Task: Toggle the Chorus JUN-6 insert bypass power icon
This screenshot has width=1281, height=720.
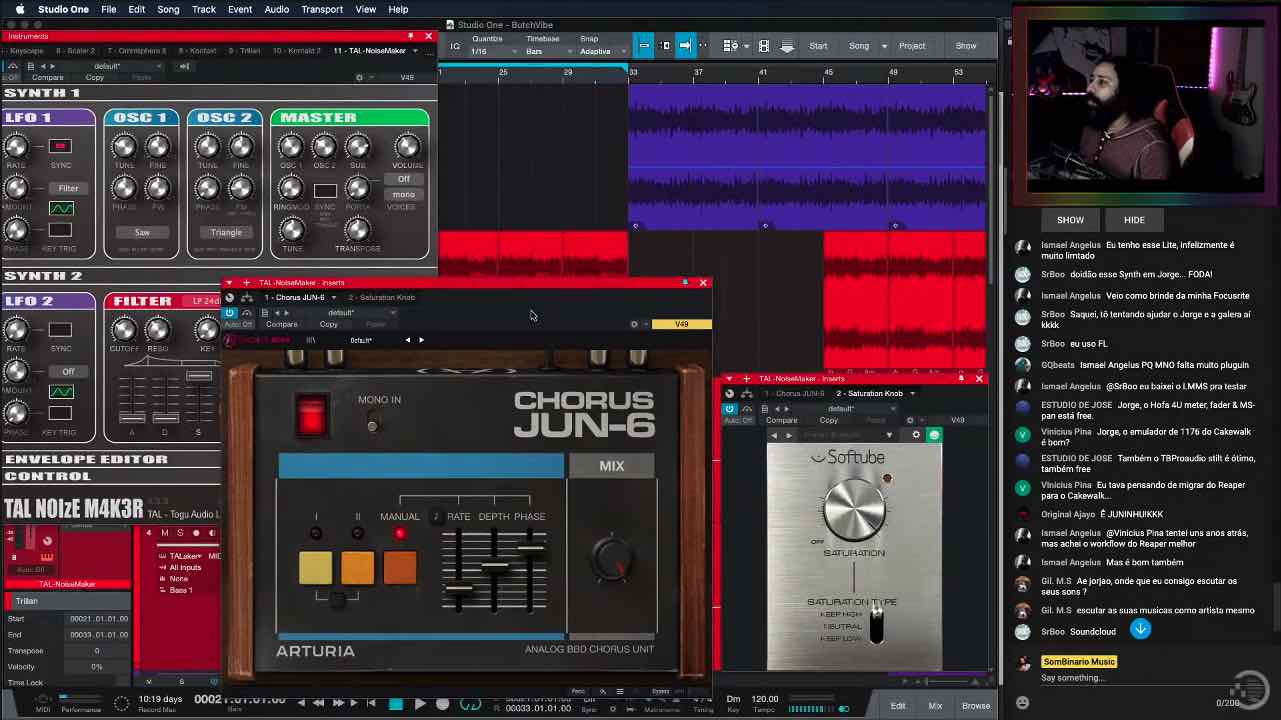Action: 229,313
